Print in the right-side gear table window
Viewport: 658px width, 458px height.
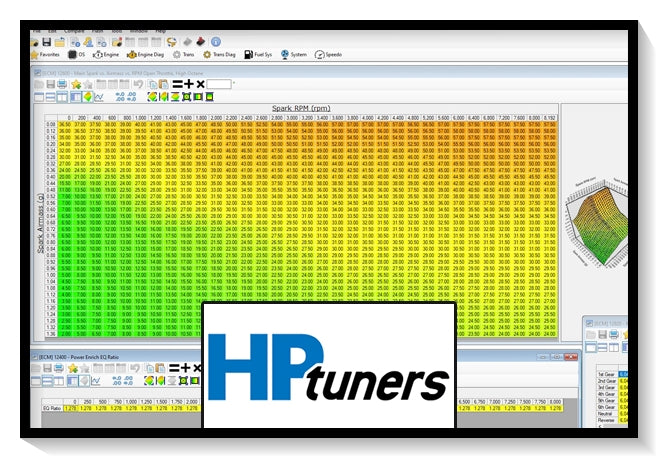coord(614,335)
